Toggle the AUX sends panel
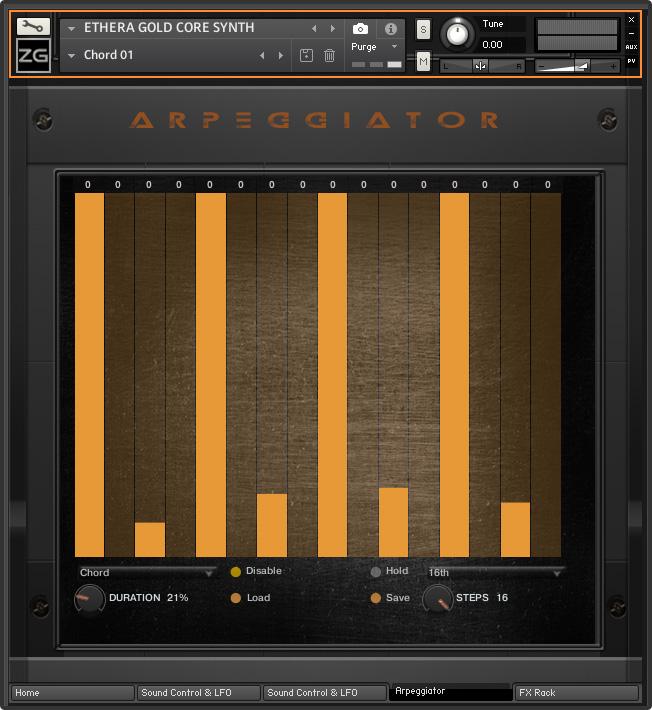This screenshot has width=652, height=710. click(x=631, y=47)
